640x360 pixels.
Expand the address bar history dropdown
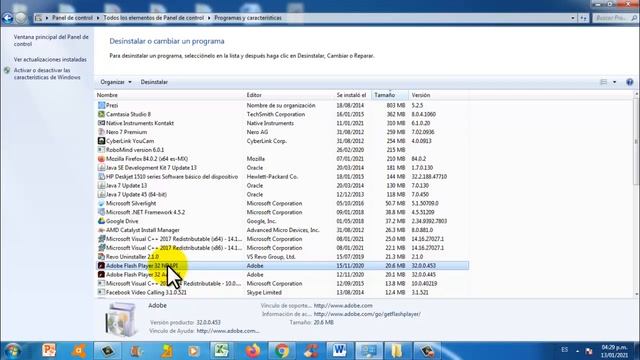point(573,18)
